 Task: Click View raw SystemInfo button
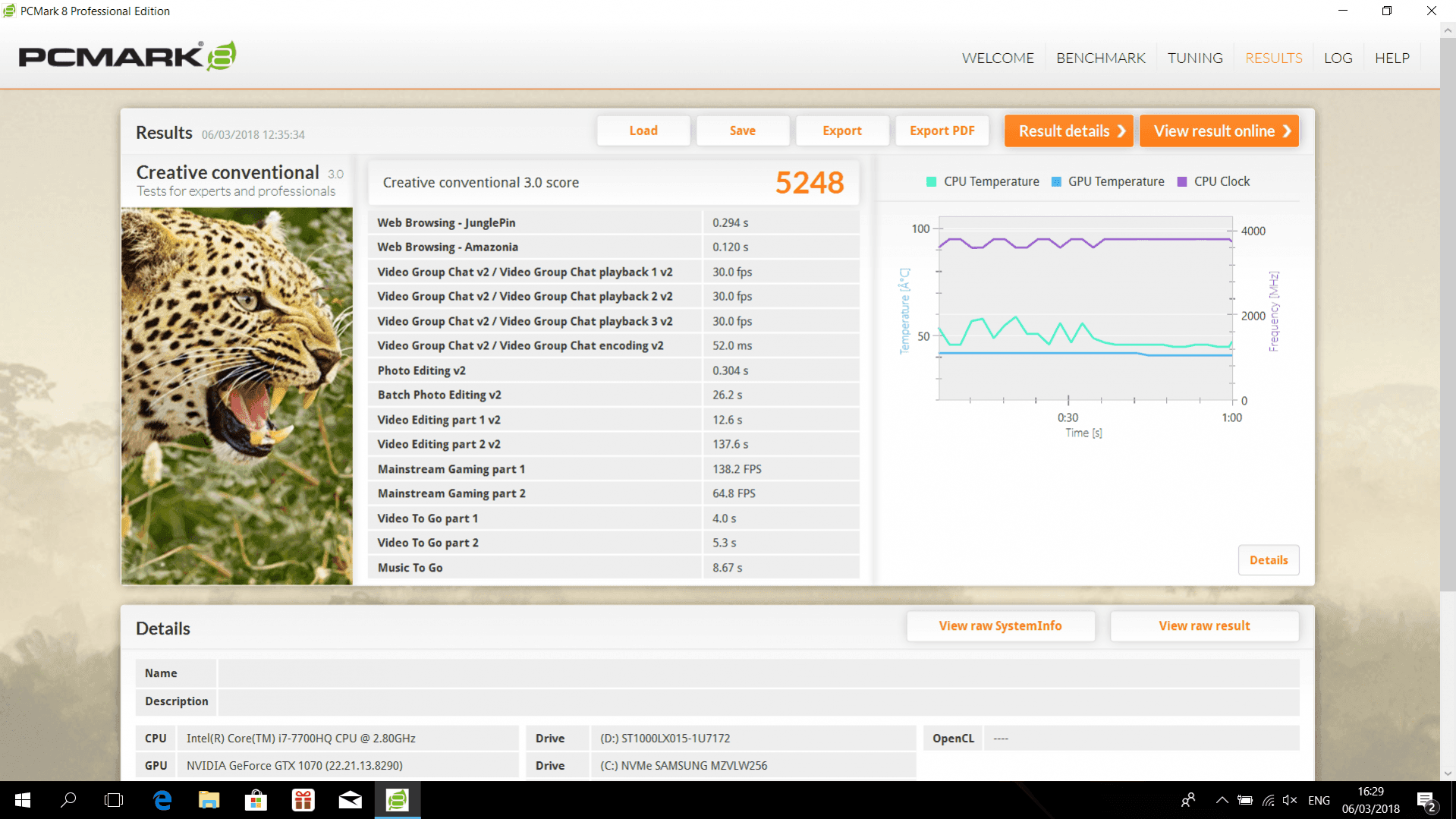pyautogui.click(x=1000, y=626)
